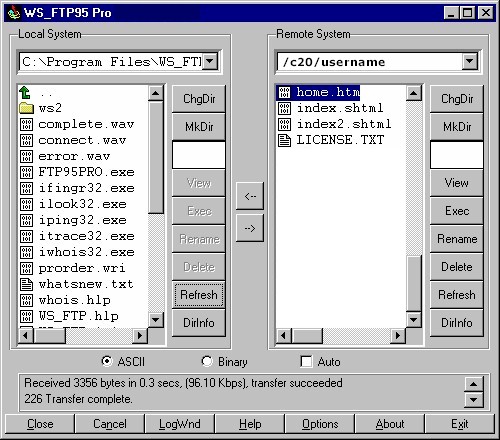
Task: Expand the local directory path dropdown
Action: tap(210, 61)
